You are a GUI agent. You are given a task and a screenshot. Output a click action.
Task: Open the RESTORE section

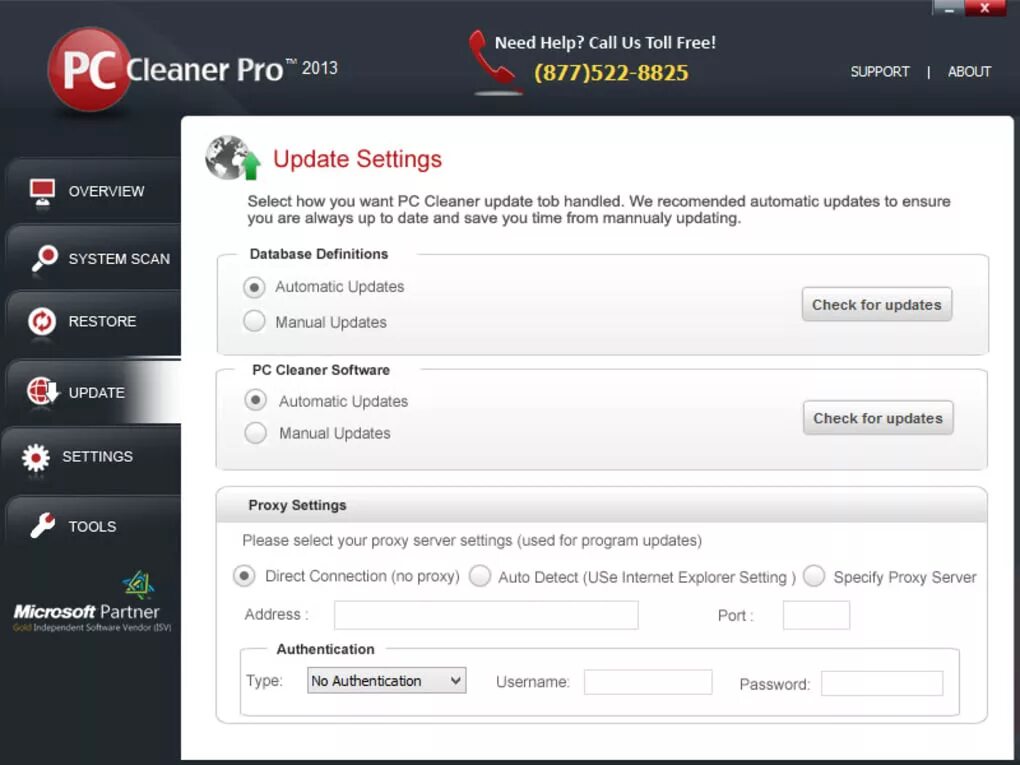pos(93,321)
